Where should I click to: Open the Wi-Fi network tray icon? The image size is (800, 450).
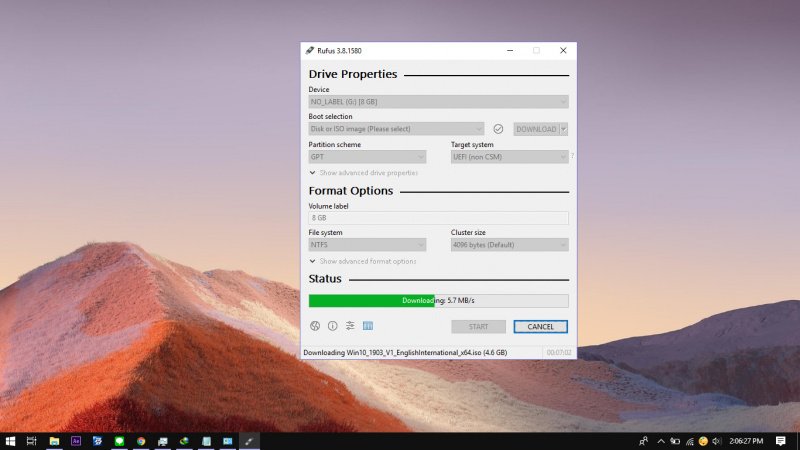pyautogui.click(x=689, y=441)
